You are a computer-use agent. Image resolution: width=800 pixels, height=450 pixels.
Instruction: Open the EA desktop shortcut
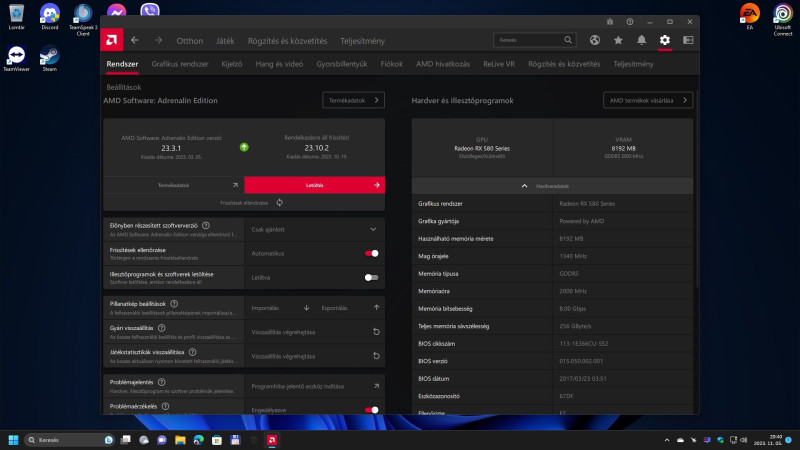(x=749, y=16)
